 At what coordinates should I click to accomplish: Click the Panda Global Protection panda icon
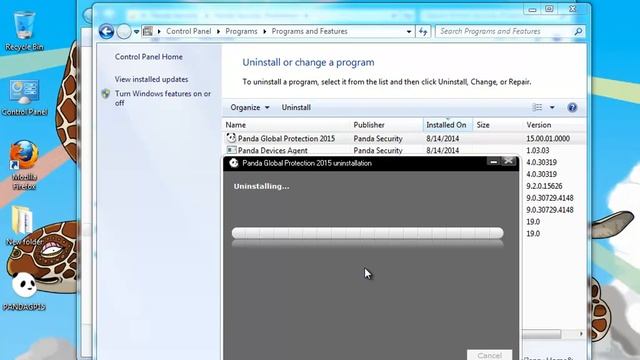pyautogui.click(x=231, y=138)
